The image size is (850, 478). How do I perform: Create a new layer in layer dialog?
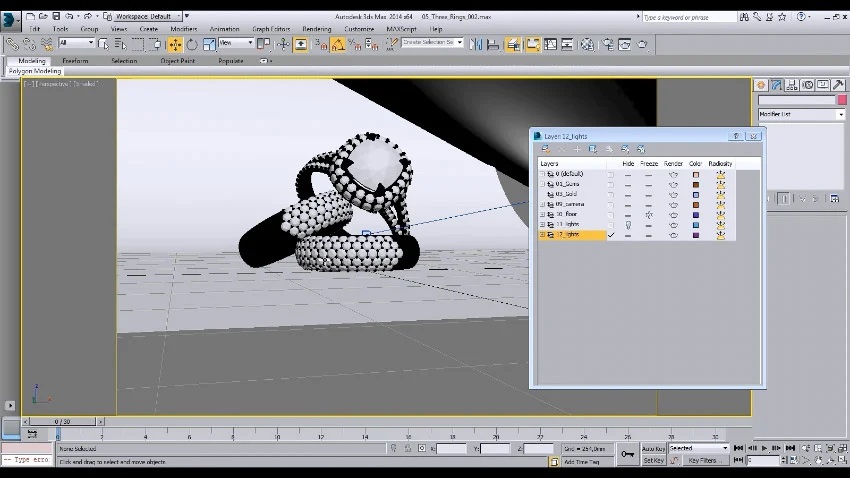click(546, 149)
